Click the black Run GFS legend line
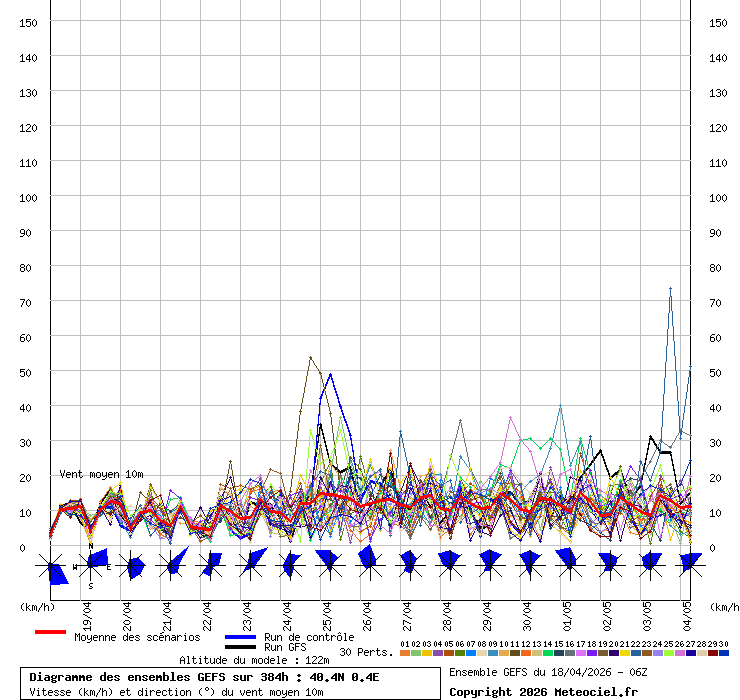 240,648
